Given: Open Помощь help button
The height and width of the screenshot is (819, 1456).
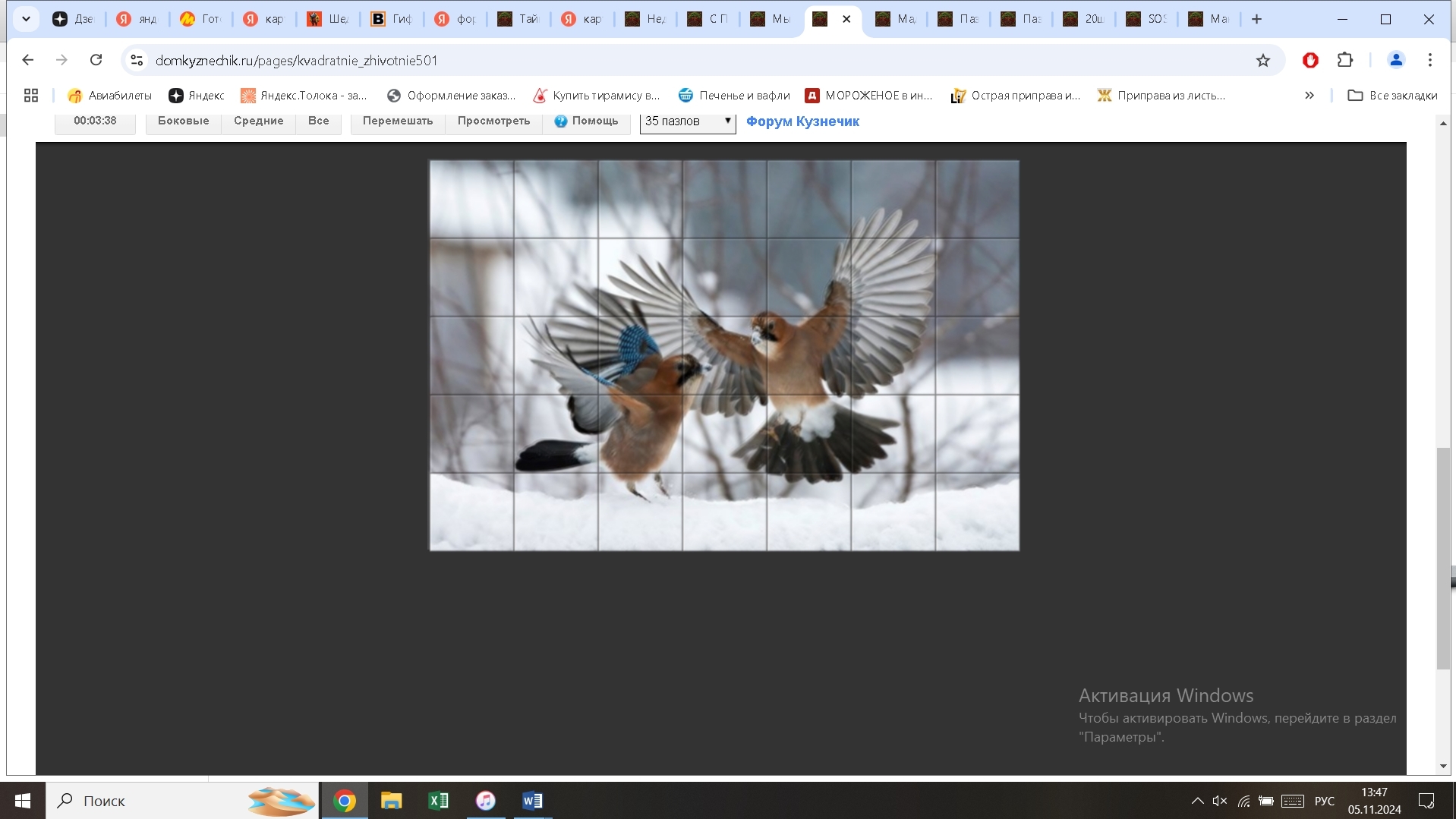Looking at the screenshot, I should pos(586,121).
